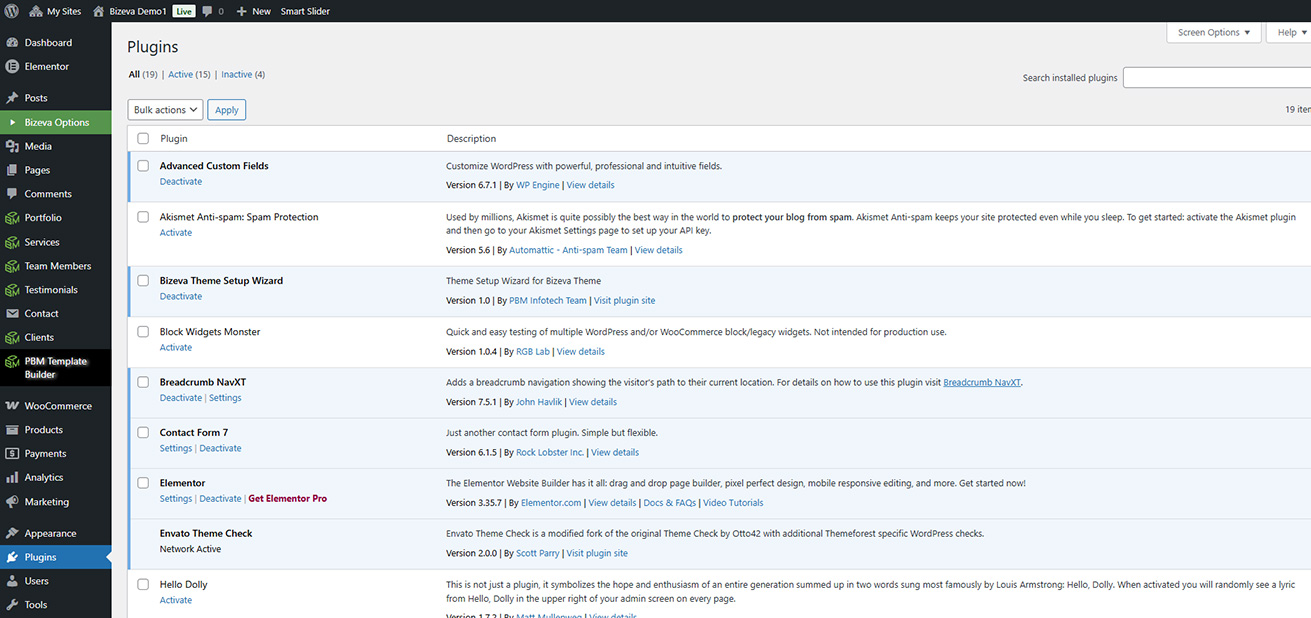Focus the Search installed plugins field

1217,78
